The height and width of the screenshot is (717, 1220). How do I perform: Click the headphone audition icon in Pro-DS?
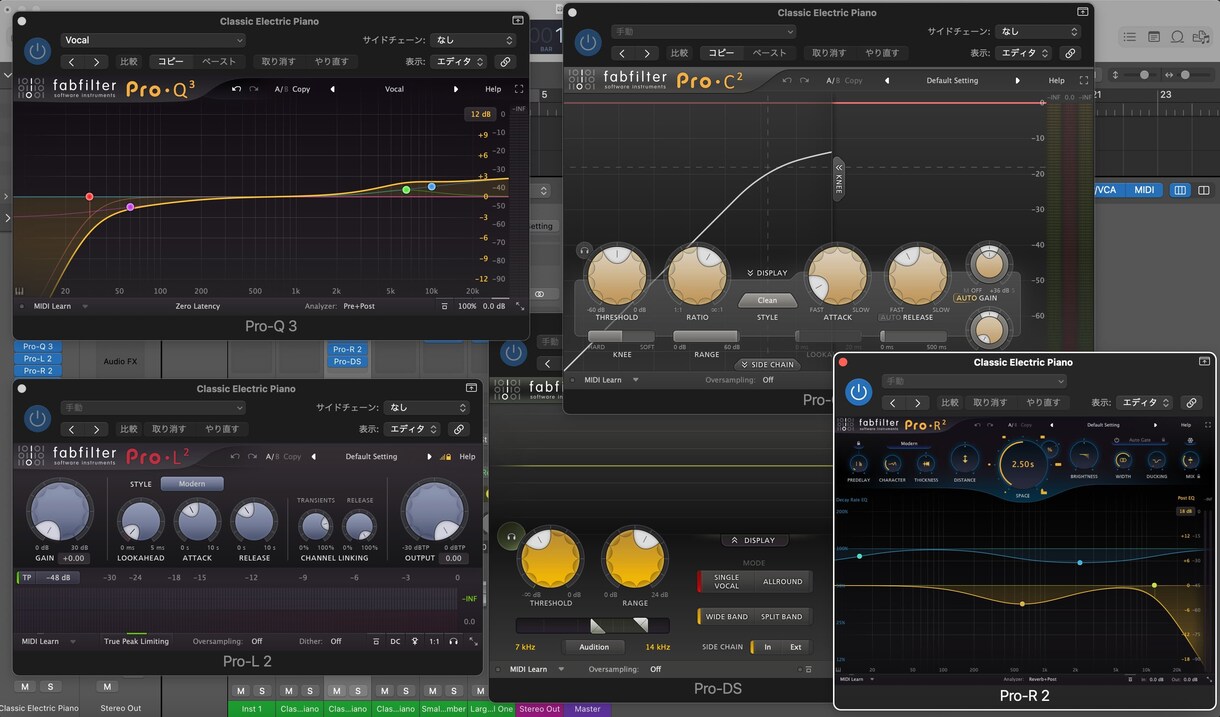click(x=511, y=537)
